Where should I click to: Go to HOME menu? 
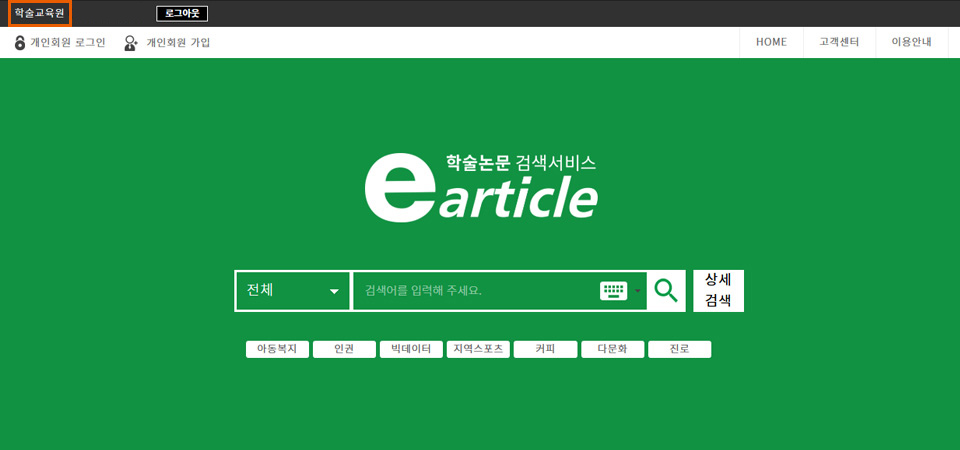771,42
